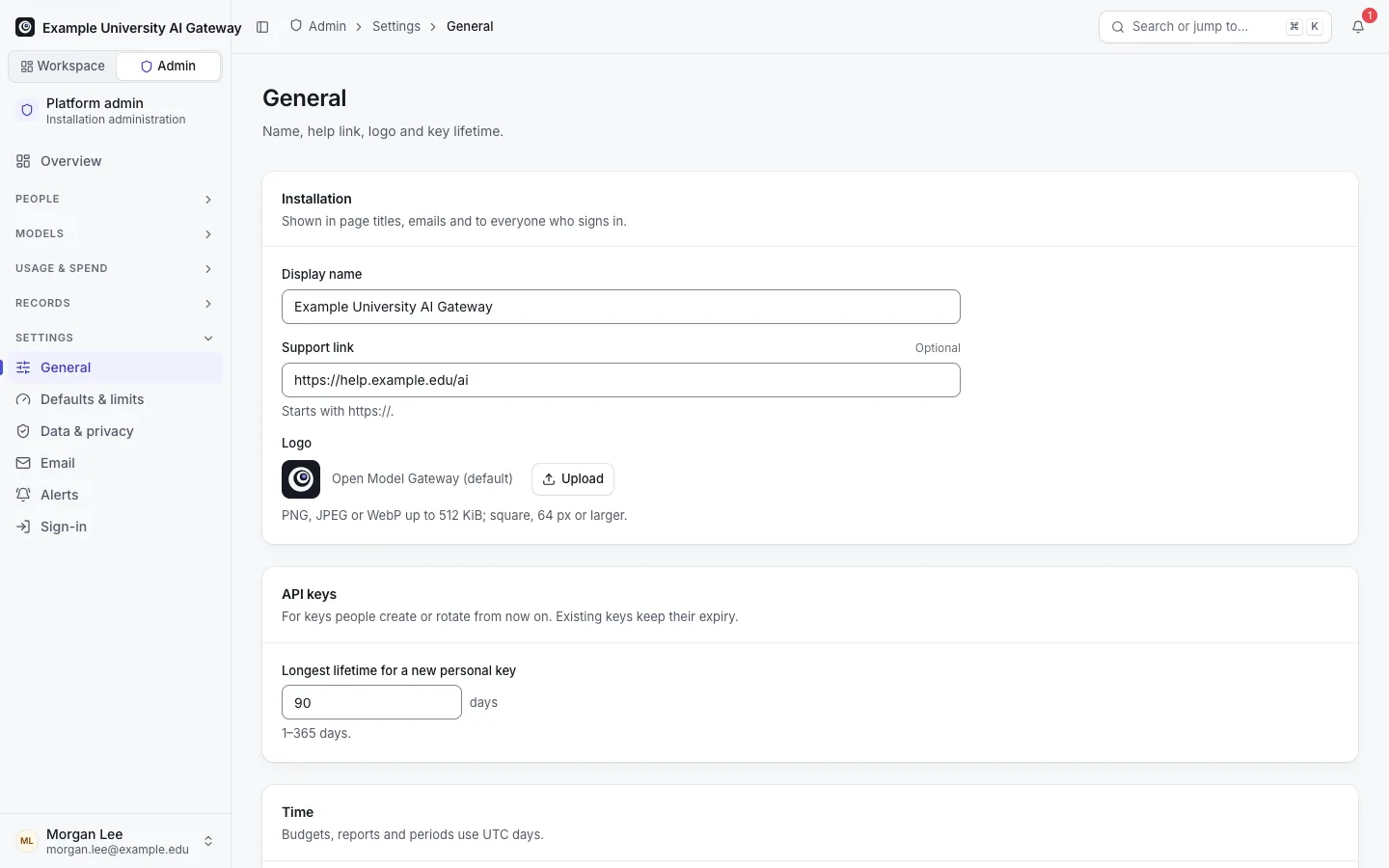Upload a new logo
Screen dimensions: 1389x868
coord(573,479)
